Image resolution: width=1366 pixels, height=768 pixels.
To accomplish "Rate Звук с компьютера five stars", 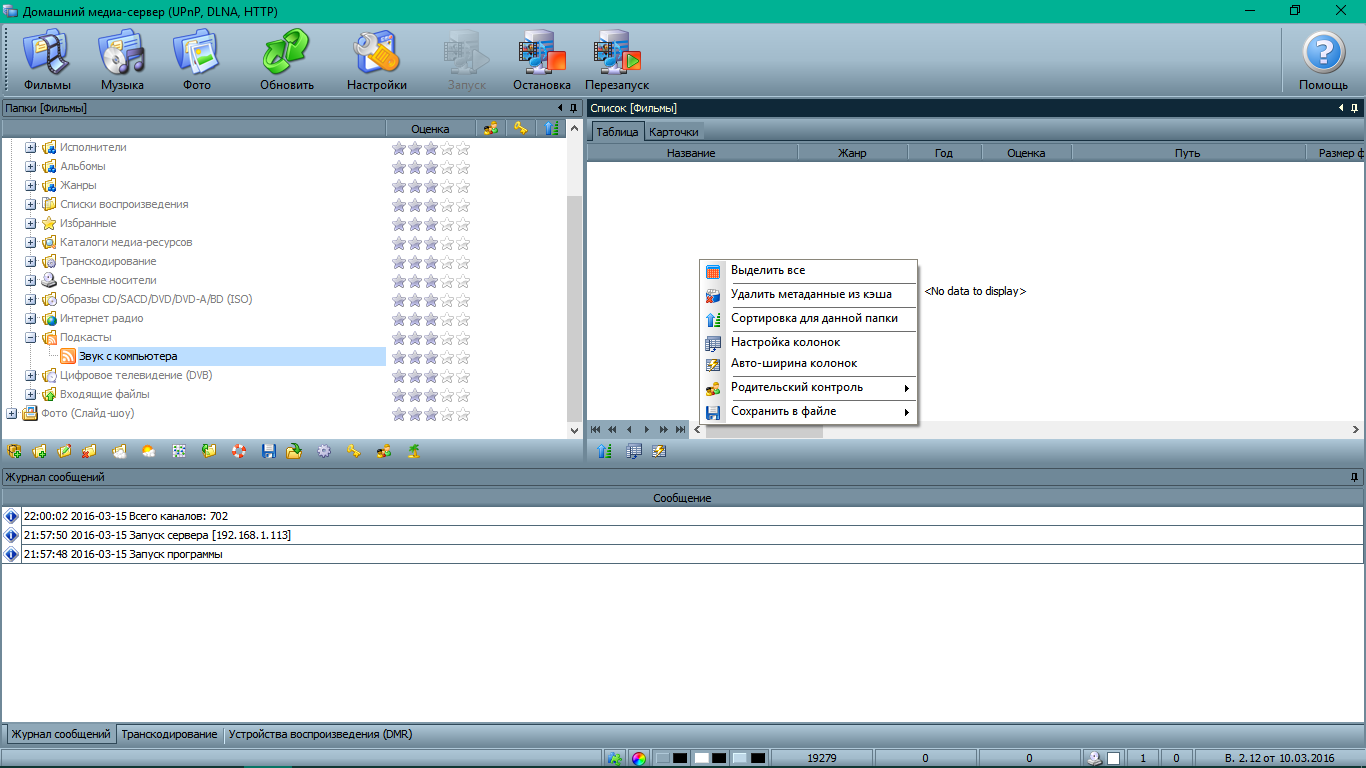I will tap(463, 357).
